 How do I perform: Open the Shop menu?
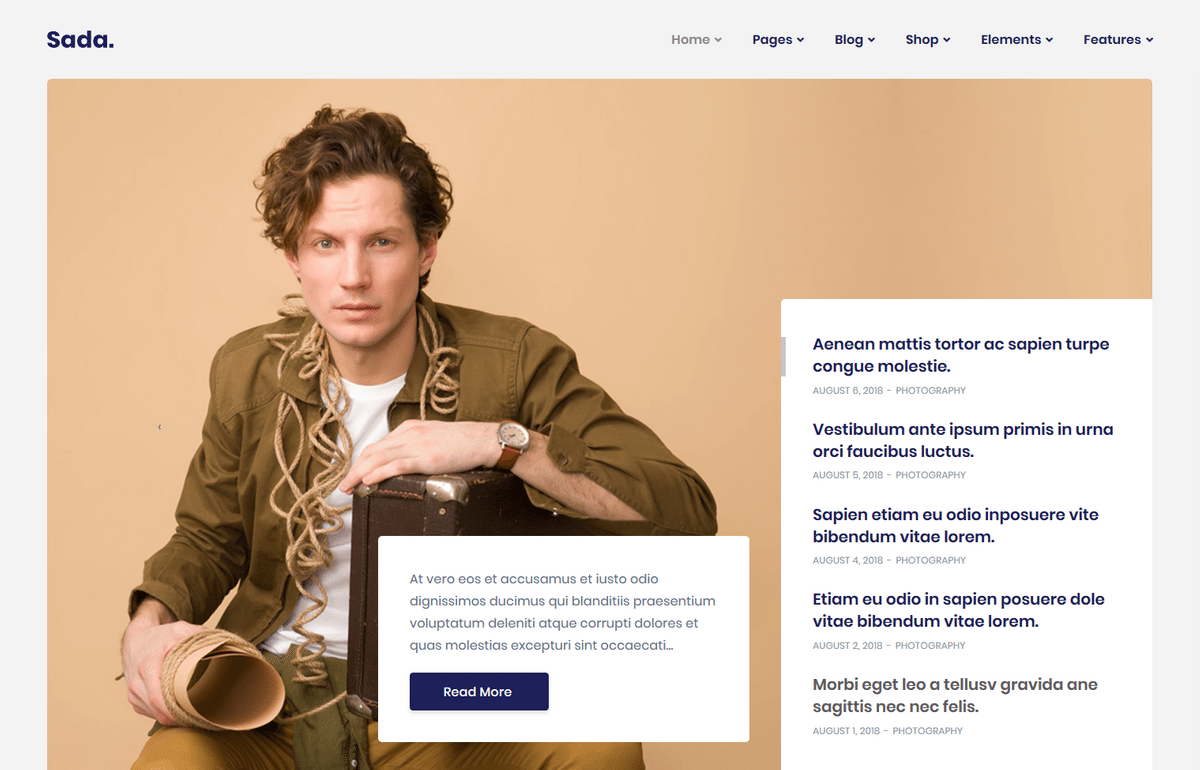coord(928,40)
